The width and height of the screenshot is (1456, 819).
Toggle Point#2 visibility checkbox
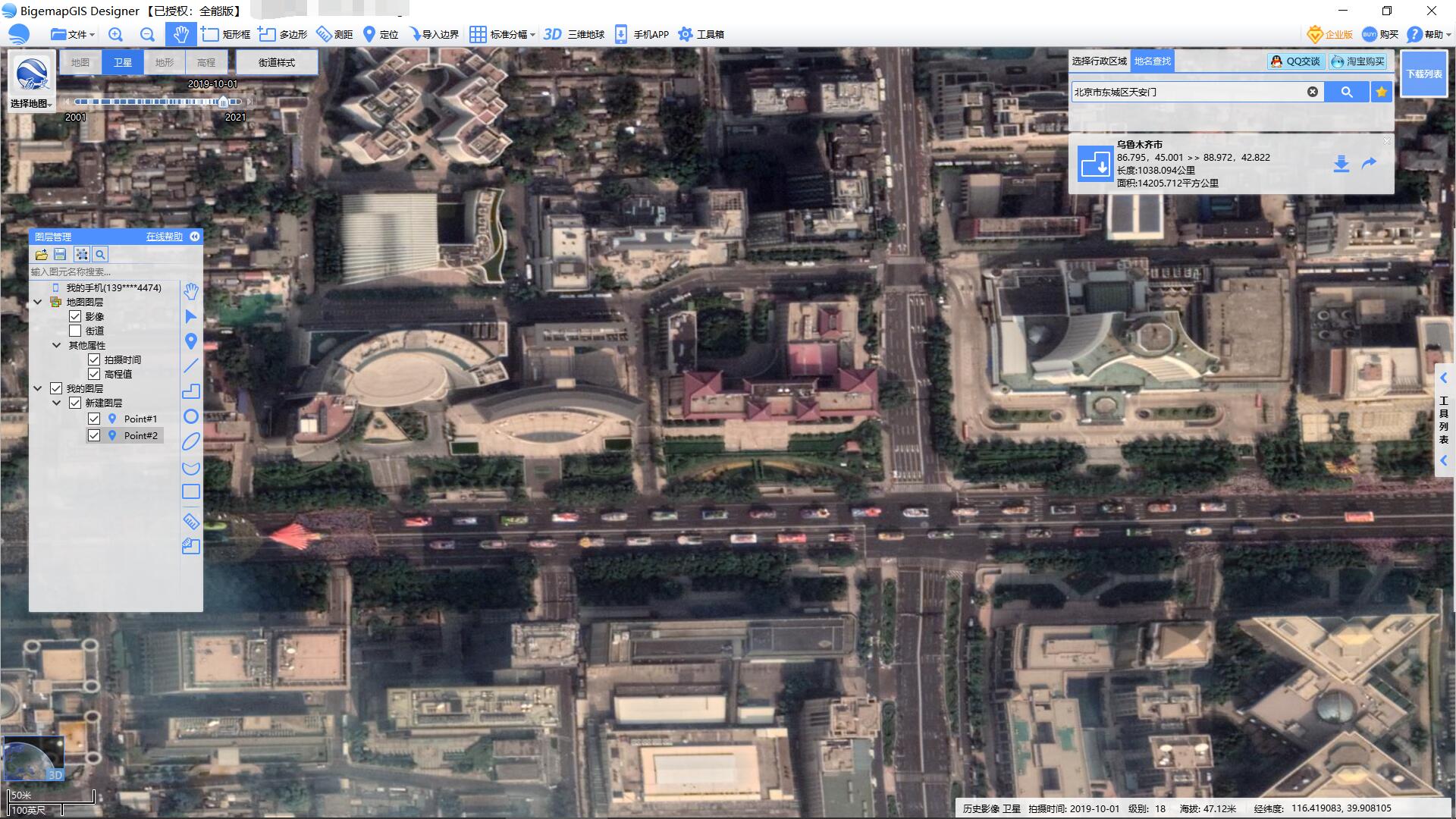click(x=94, y=435)
